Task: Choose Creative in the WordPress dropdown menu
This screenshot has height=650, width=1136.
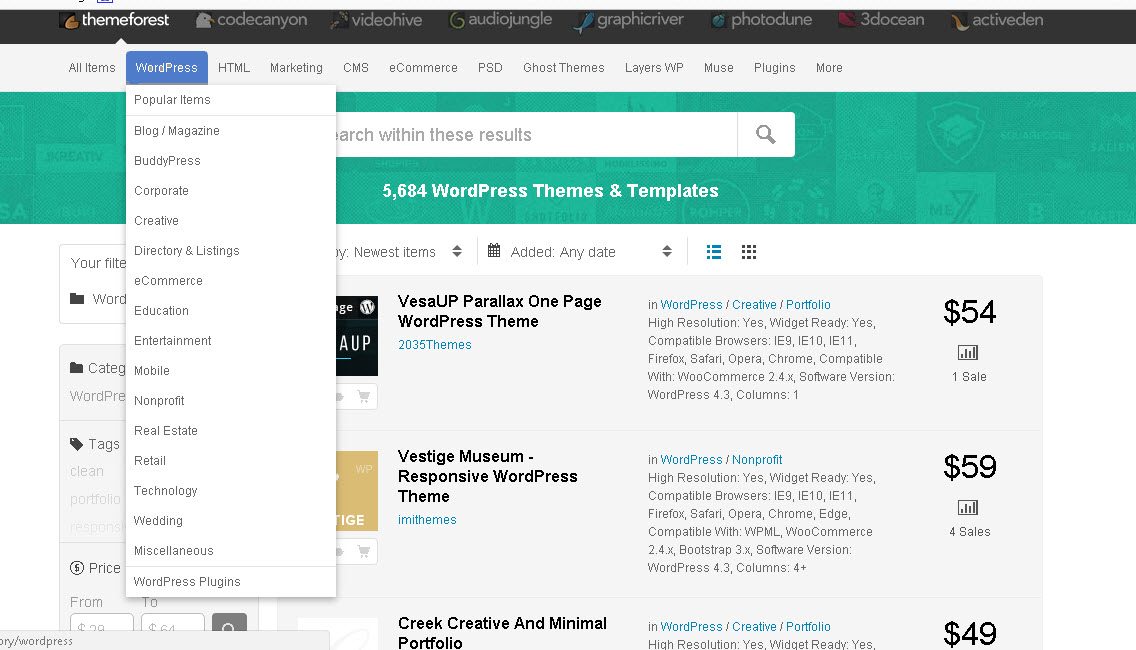Action: click(231, 221)
